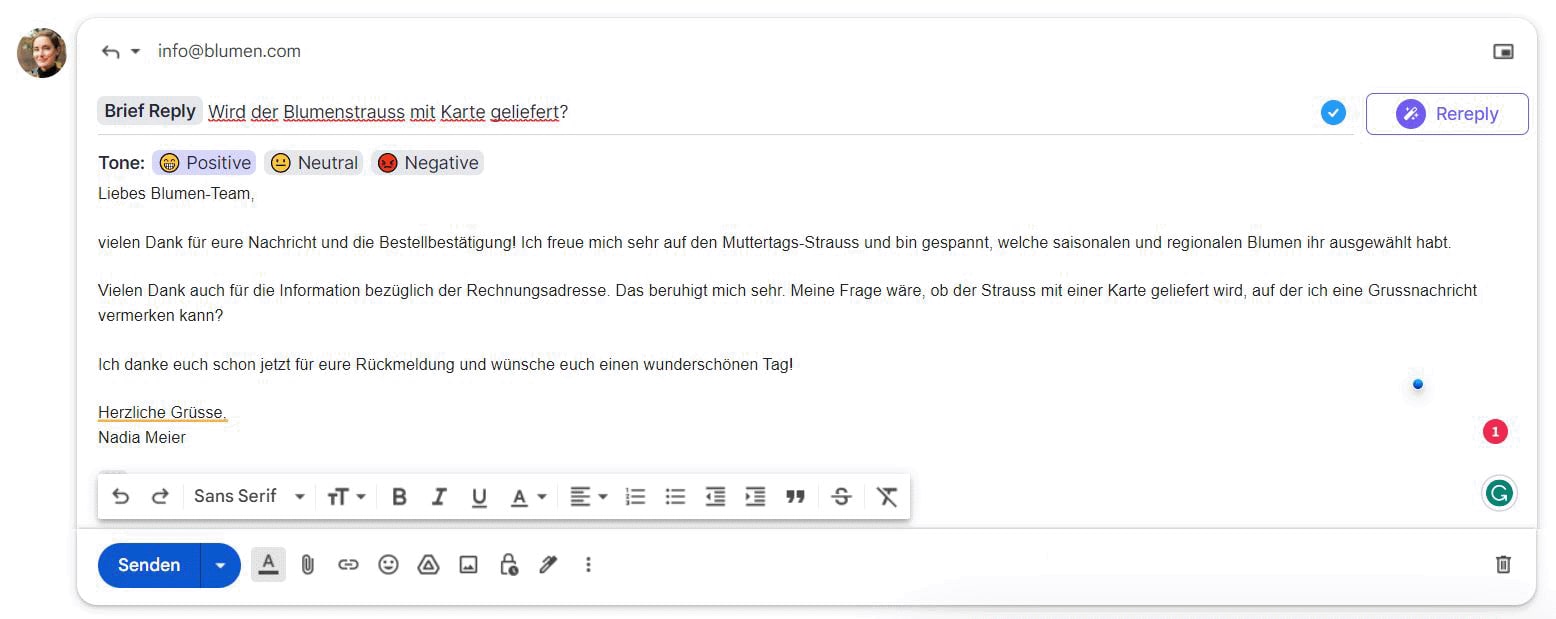Insert your signature with the pen icon
The height and width of the screenshot is (619, 1556).
(x=548, y=564)
